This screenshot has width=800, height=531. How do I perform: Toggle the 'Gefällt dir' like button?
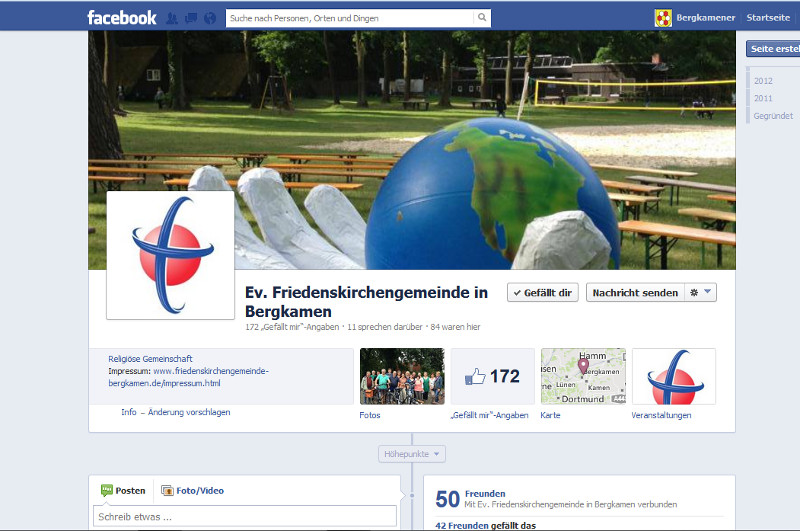point(542,293)
